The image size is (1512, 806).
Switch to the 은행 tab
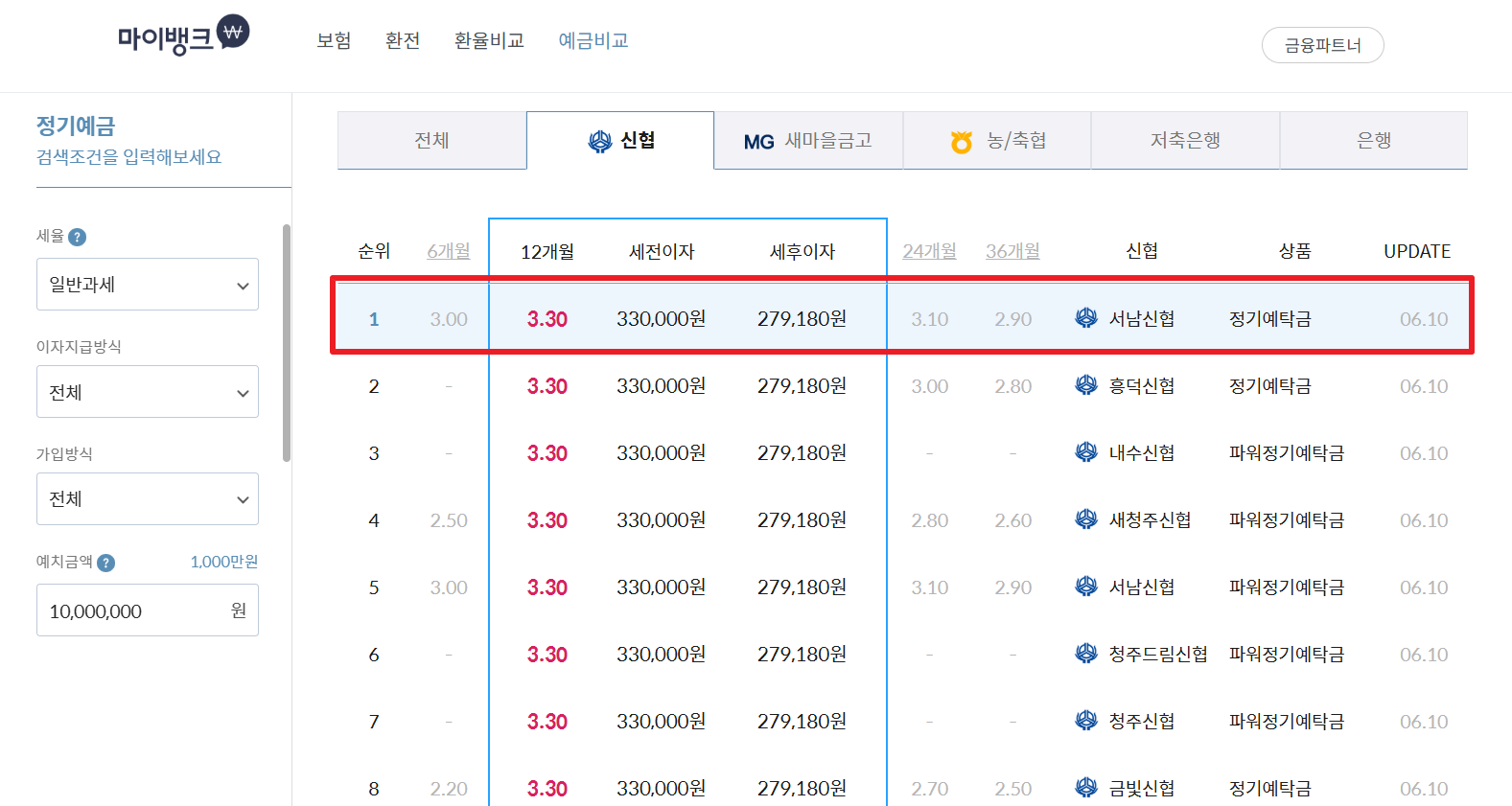[1374, 140]
